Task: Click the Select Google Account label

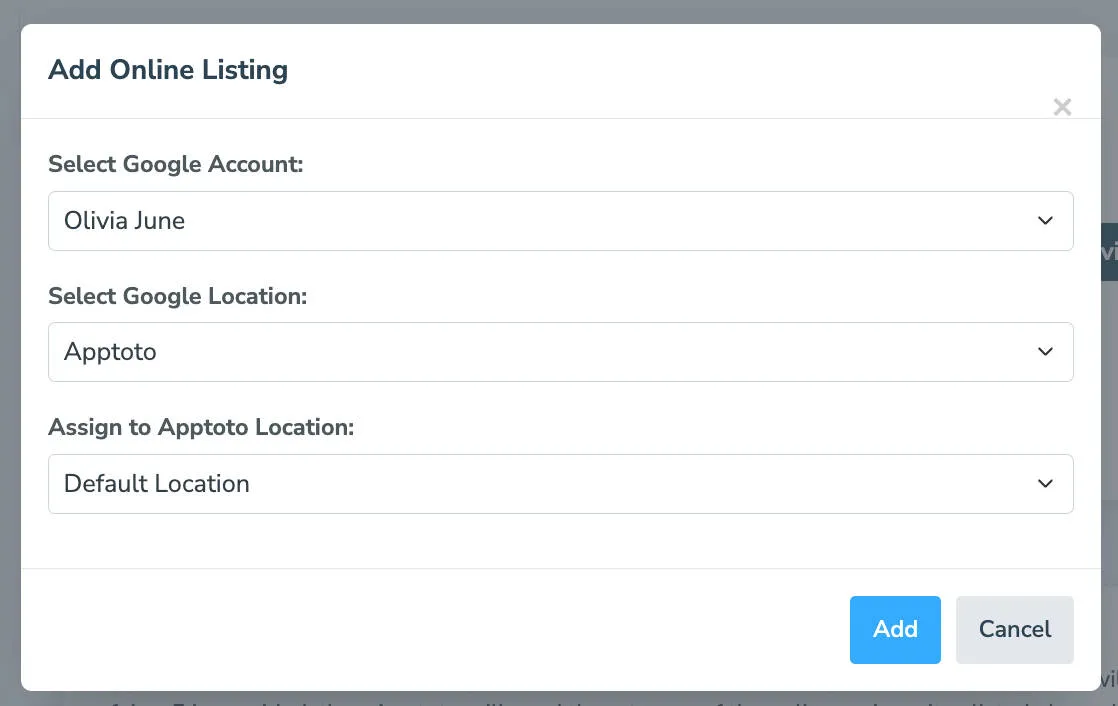Action: (x=175, y=163)
